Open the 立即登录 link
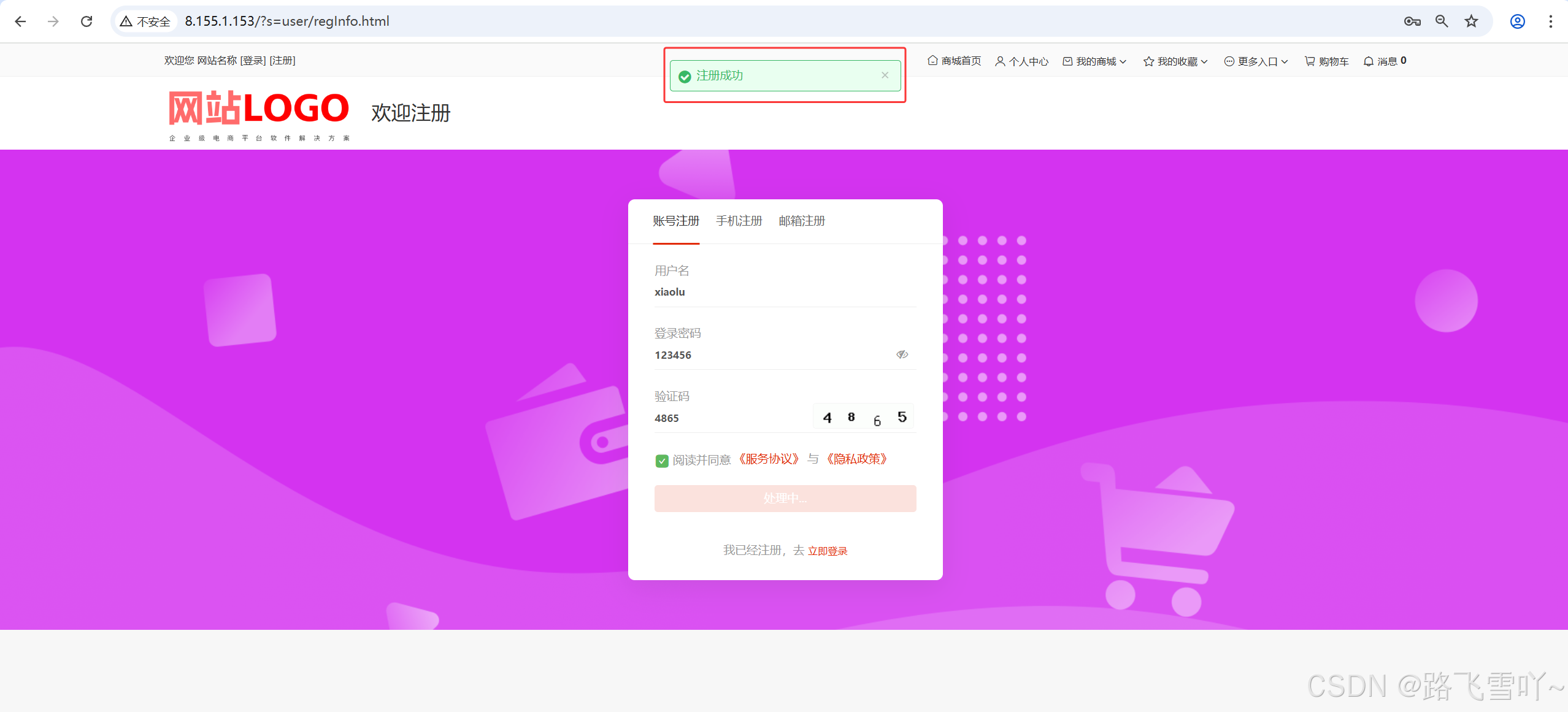The height and width of the screenshot is (712, 1568). (828, 551)
